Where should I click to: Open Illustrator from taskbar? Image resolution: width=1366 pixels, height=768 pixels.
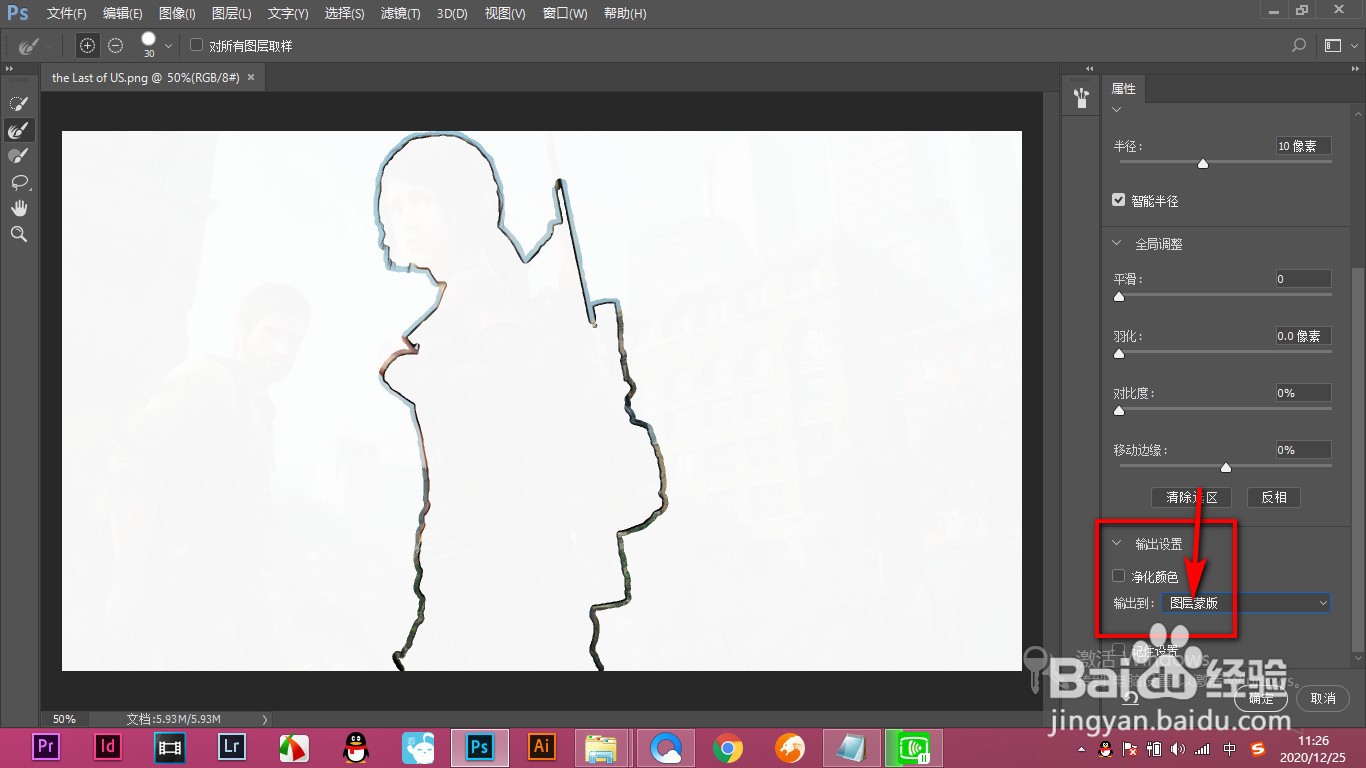pyautogui.click(x=541, y=746)
